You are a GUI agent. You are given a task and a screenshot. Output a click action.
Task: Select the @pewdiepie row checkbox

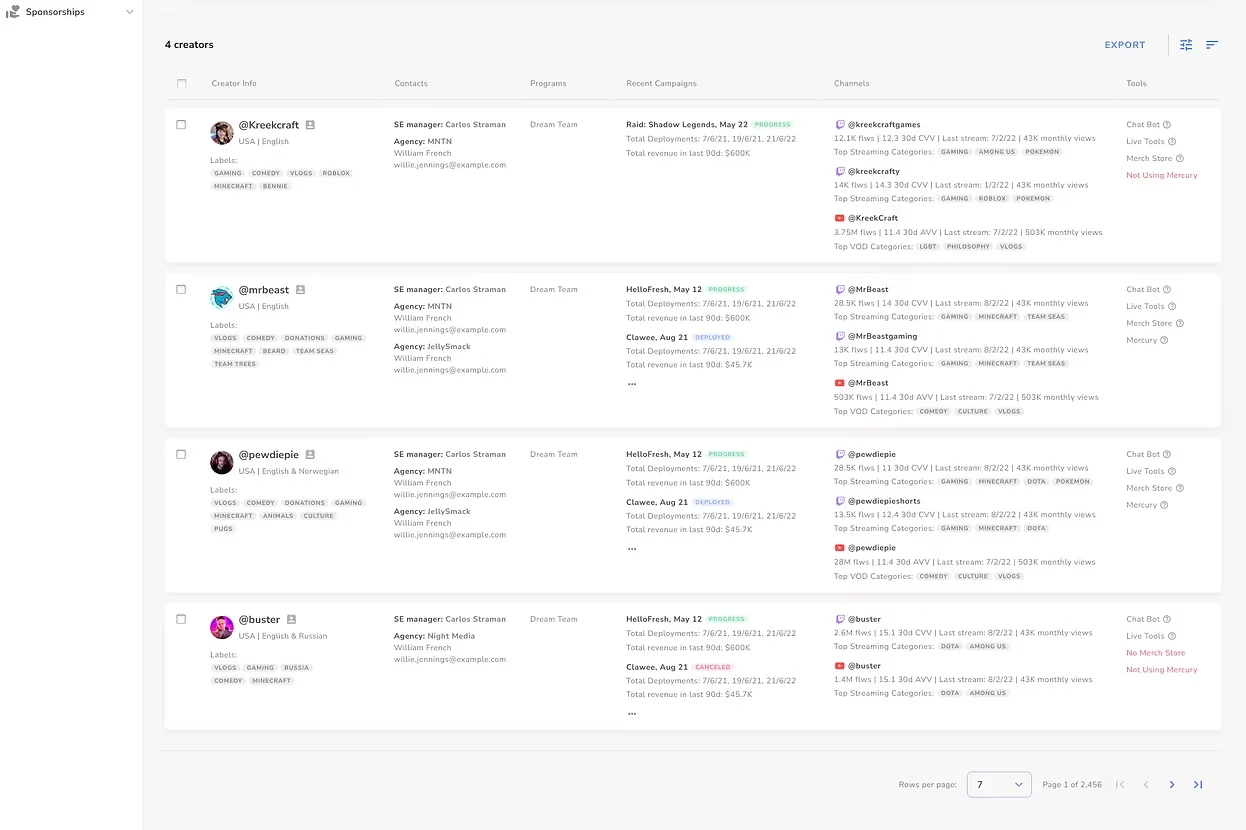tap(181, 454)
